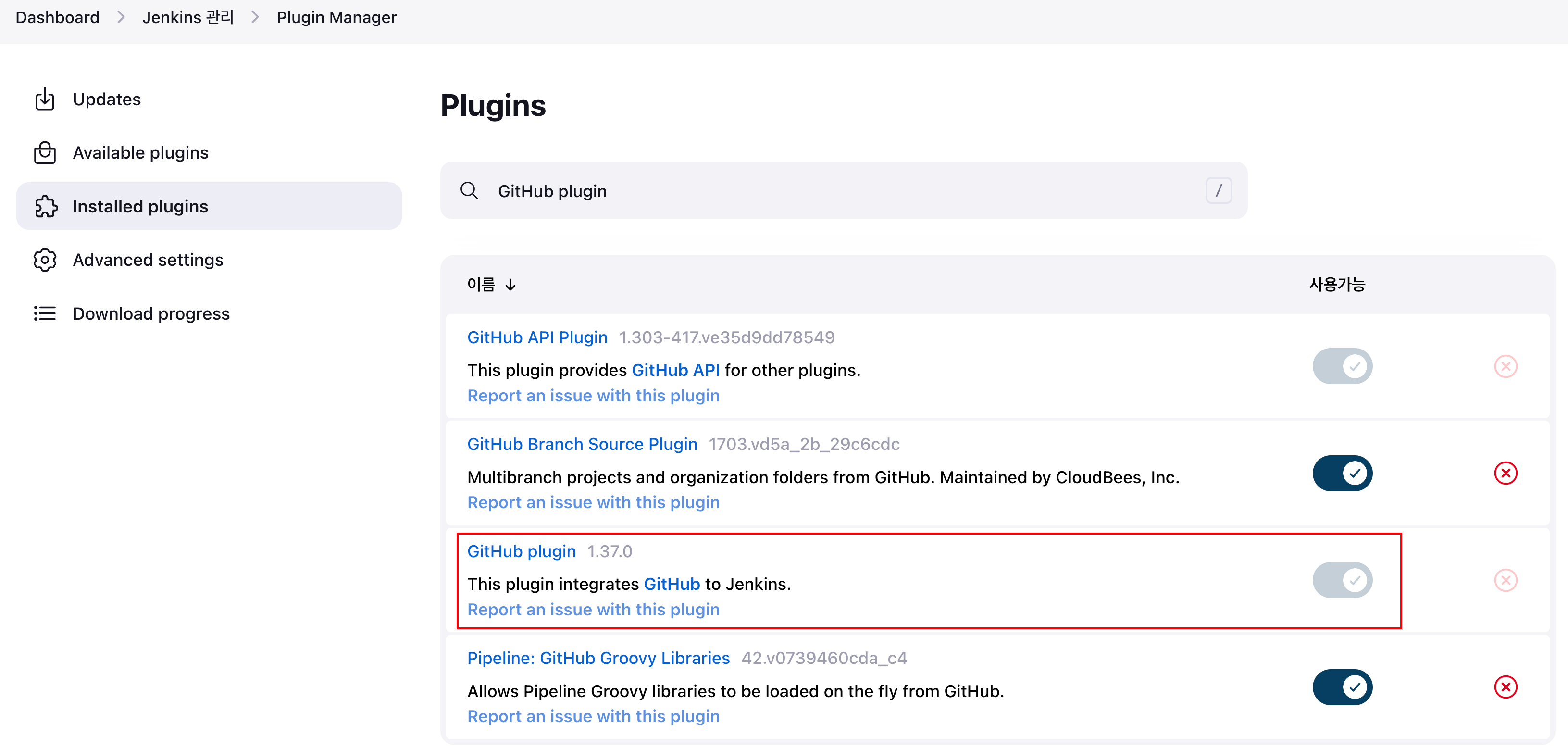
Task: Reverse sort order using the 이름 arrow
Action: pyautogui.click(x=510, y=285)
